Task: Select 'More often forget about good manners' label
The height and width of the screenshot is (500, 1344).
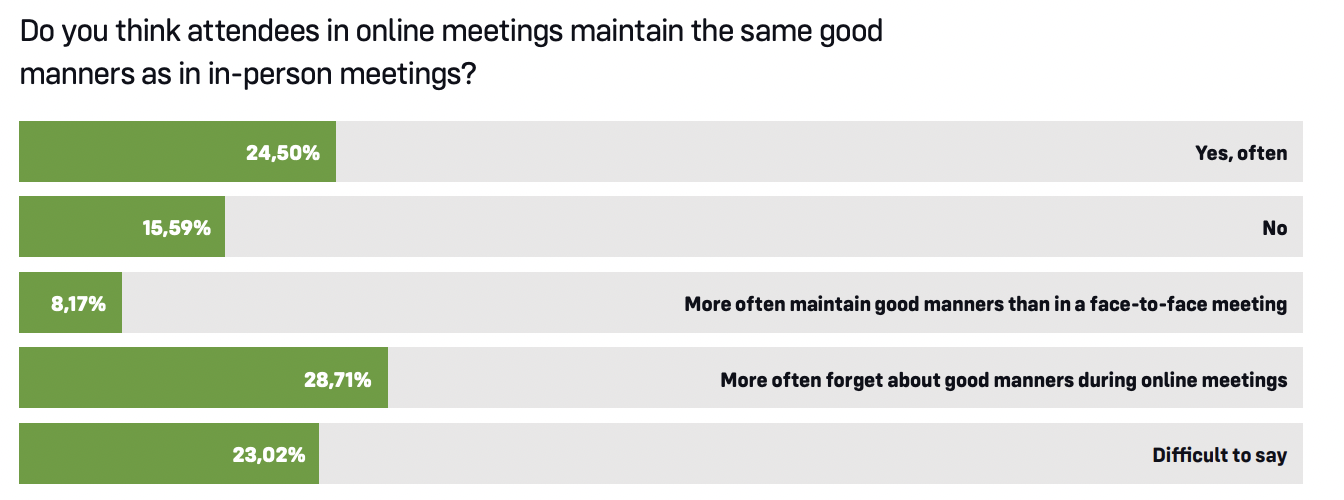Action: (x=1004, y=380)
